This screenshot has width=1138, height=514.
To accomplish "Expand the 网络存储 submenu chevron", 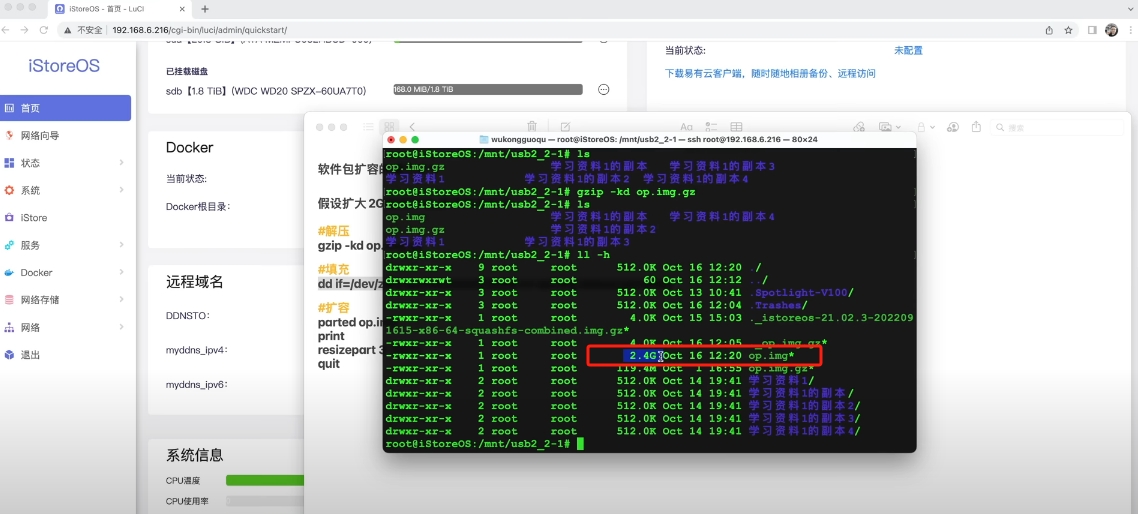I will pos(121,300).
